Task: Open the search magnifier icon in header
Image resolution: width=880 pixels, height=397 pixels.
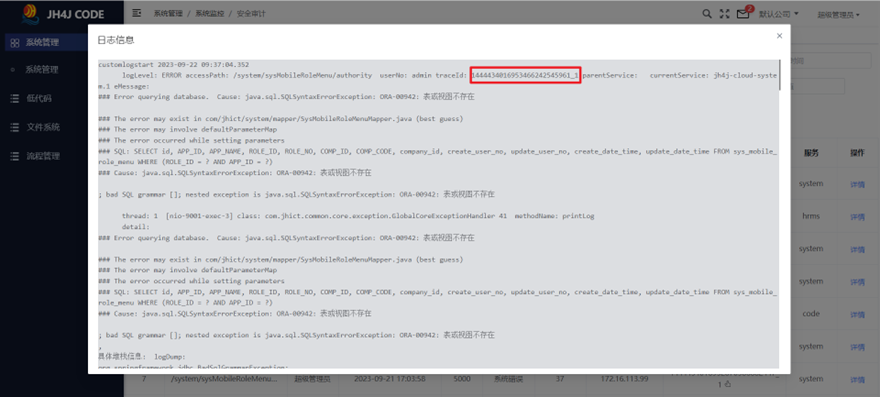Action: click(707, 13)
